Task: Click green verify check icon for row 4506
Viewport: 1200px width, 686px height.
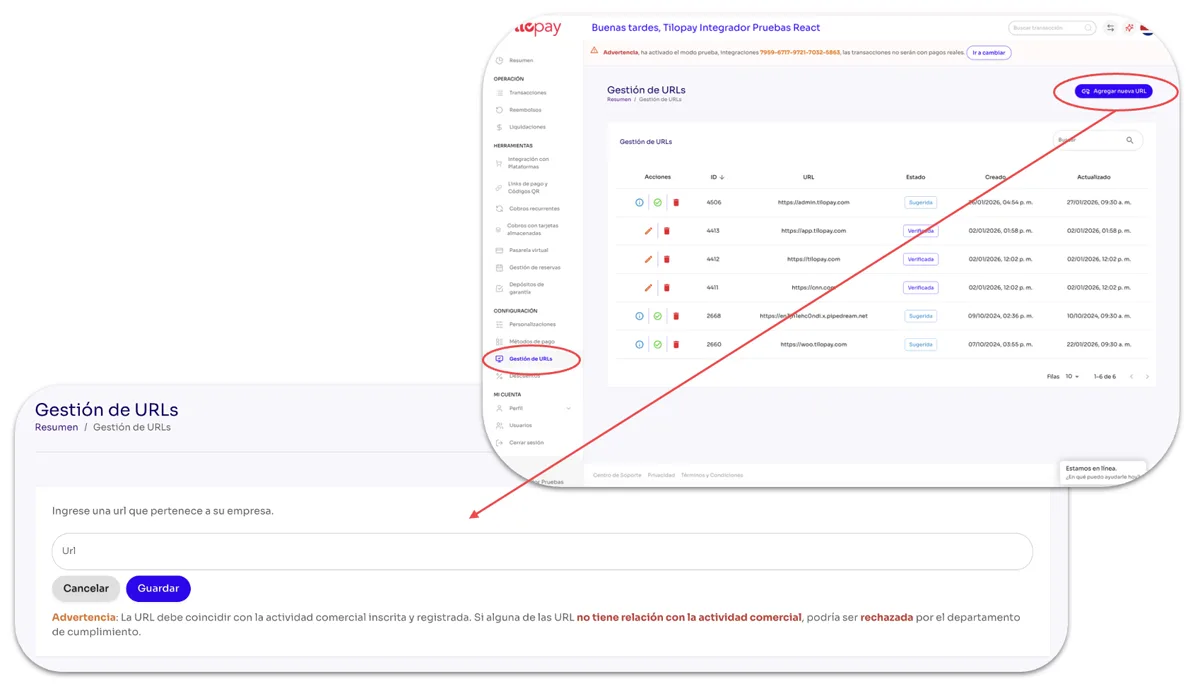Action: (x=658, y=203)
